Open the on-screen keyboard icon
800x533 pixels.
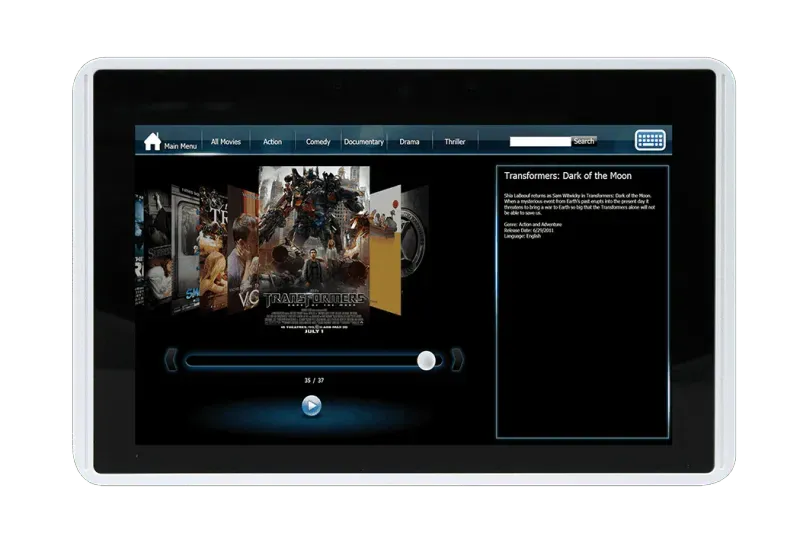(650, 140)
